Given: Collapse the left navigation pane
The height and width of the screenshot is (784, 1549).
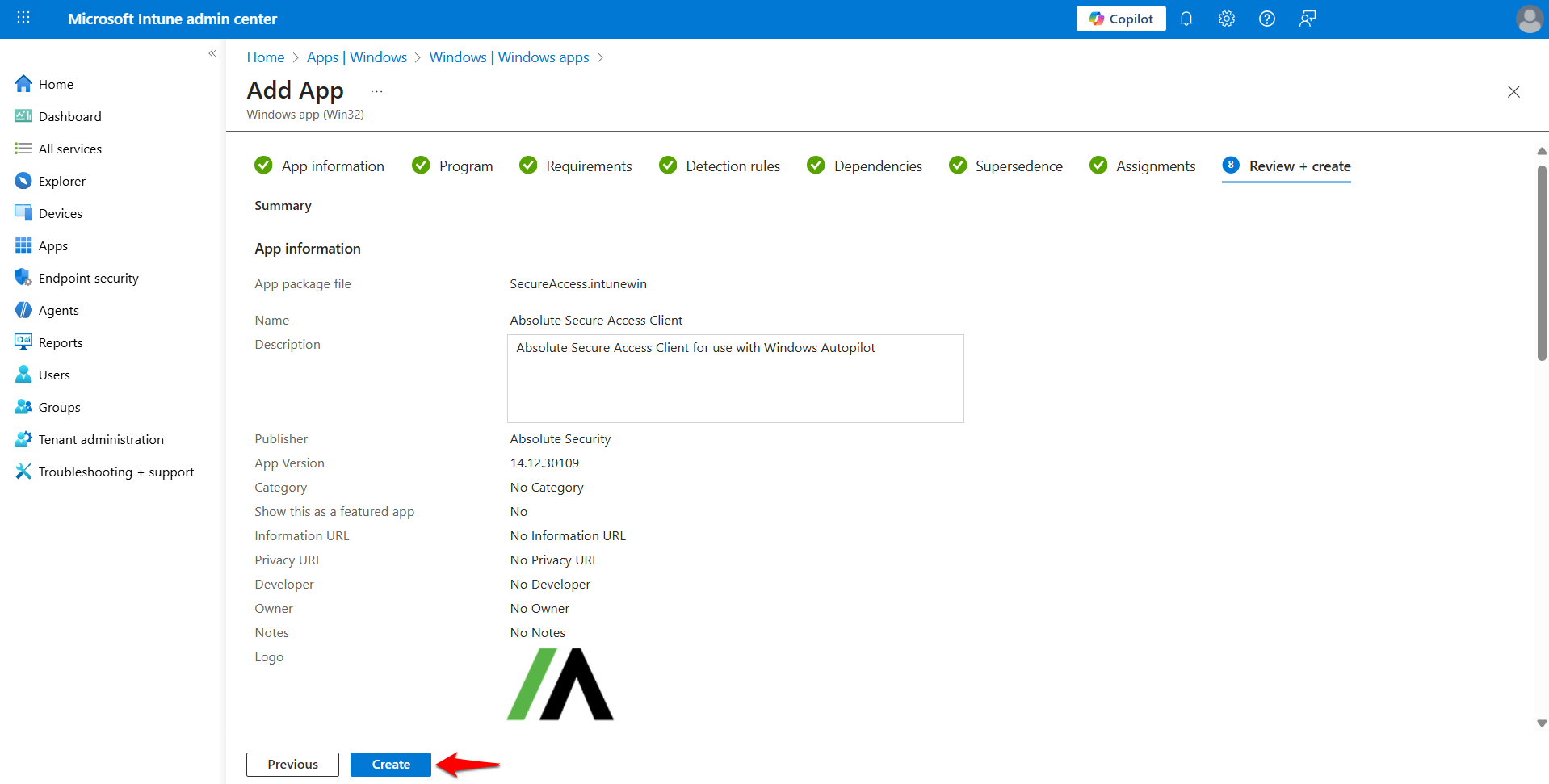Looking at the screenshot, I should 212,53.
